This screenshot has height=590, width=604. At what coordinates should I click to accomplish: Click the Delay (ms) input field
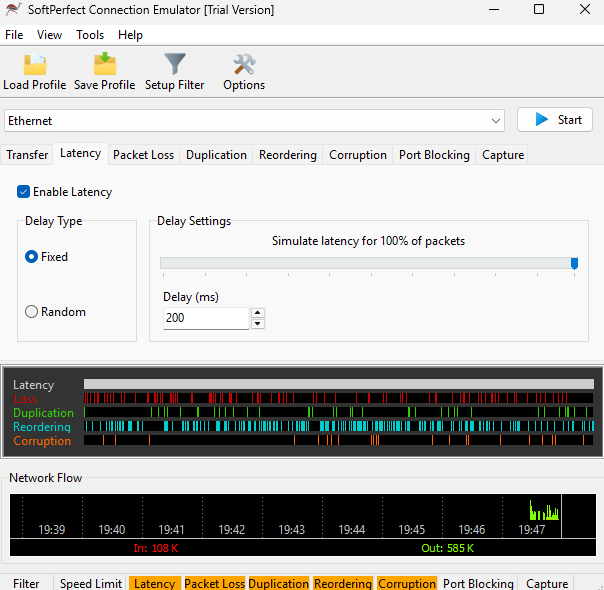[x=206, y=318]
